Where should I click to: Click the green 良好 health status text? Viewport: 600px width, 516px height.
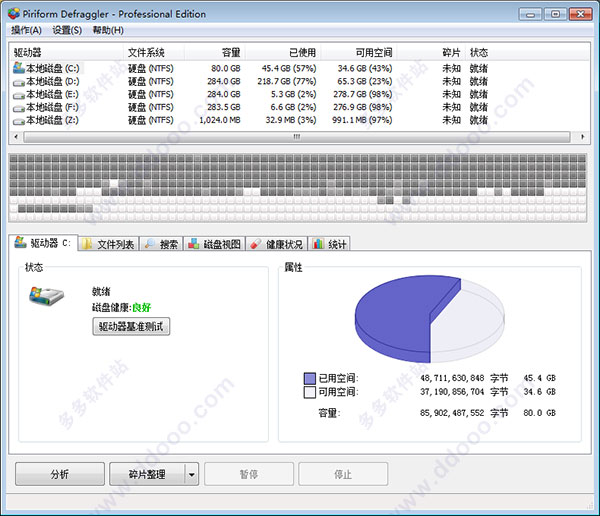[x=141, y=307]
